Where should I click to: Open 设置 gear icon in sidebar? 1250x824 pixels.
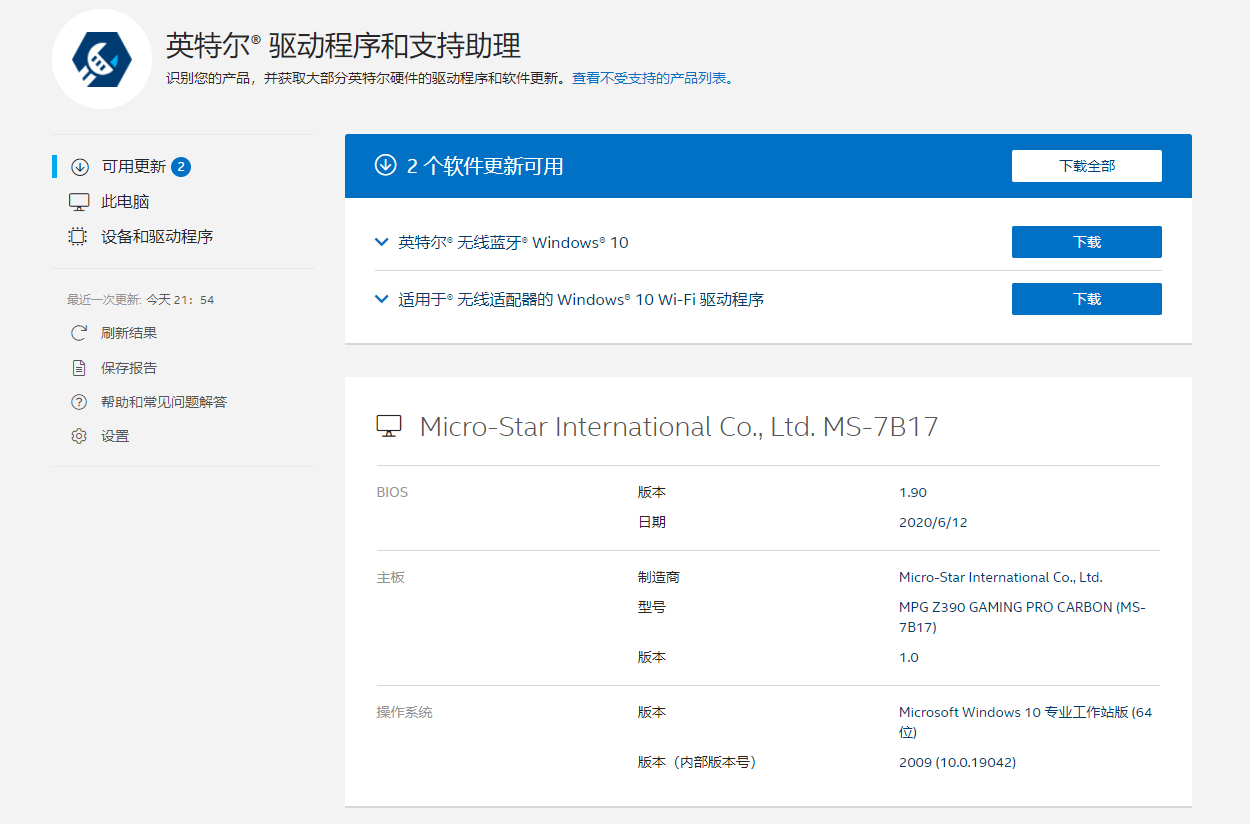click(x=79, y=436)
